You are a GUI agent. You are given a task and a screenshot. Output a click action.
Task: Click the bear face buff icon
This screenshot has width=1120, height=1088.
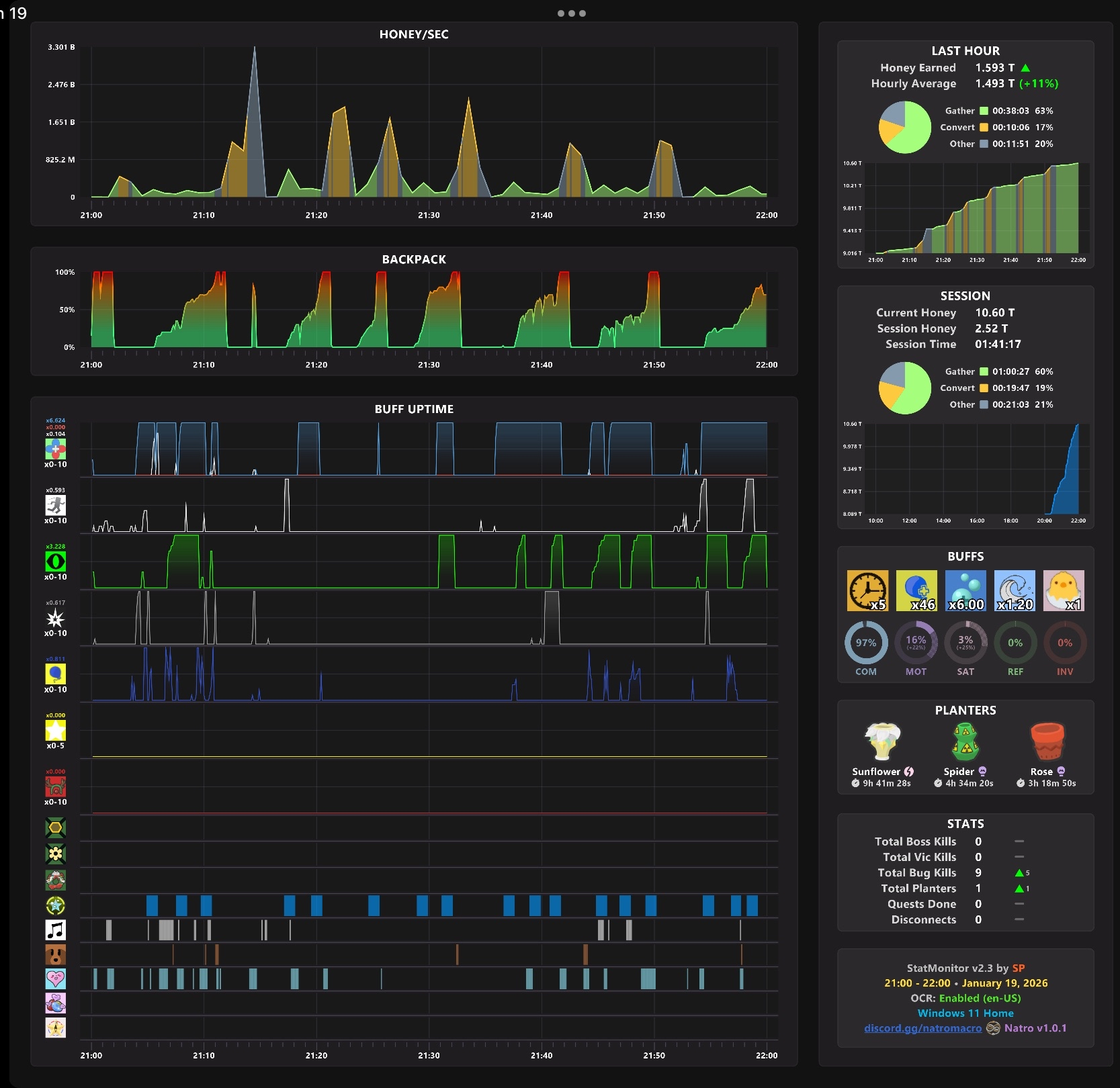[56, 955]
